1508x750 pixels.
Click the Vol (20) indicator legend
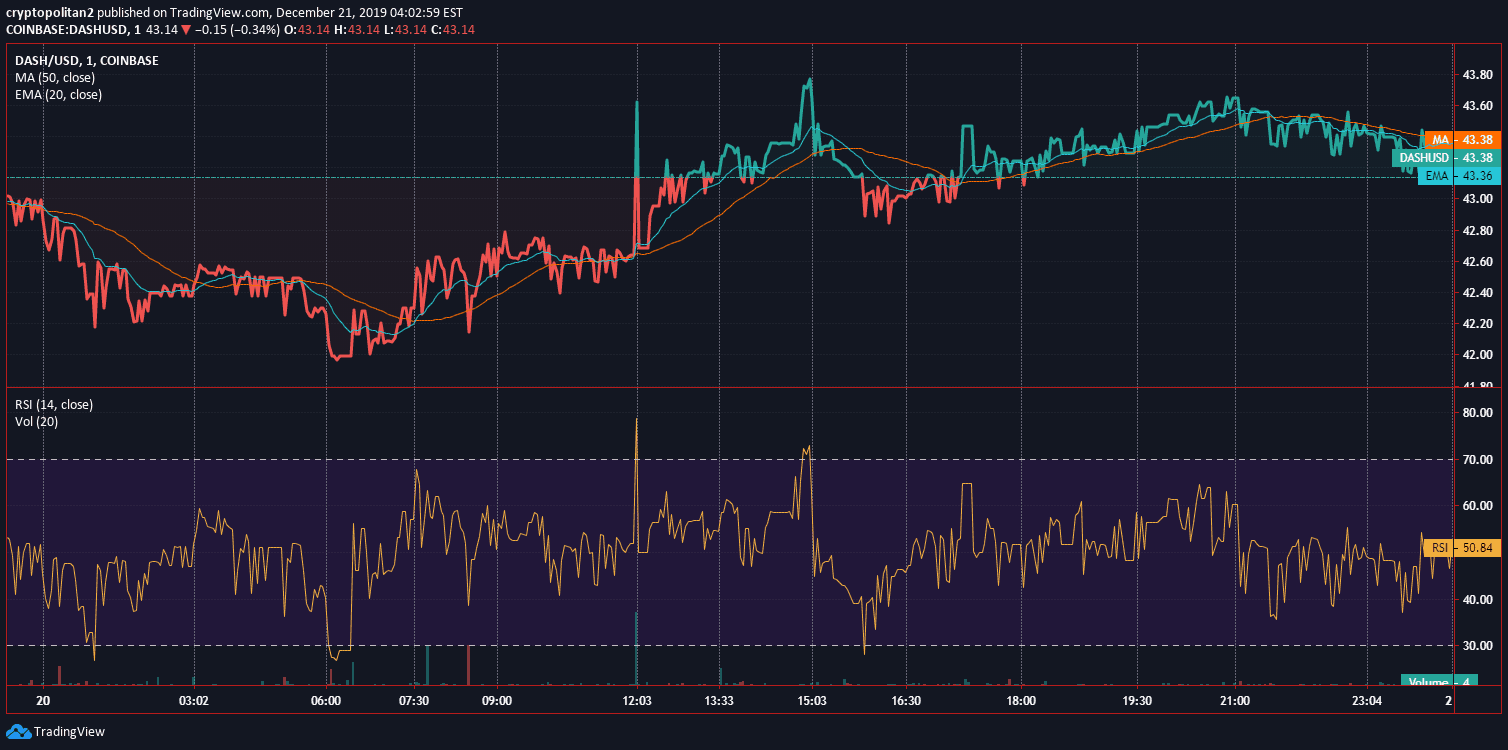click(37, 422)
